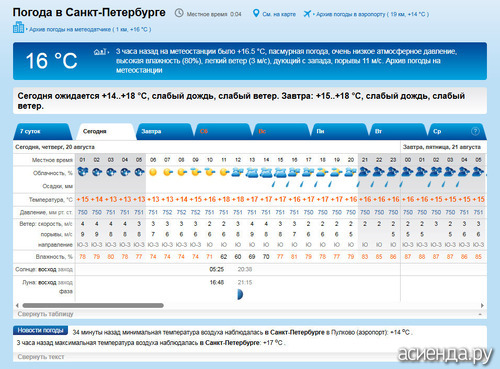Switch to the 7 суток tab
The image size is (500, 369).
[x=42, y=131]
